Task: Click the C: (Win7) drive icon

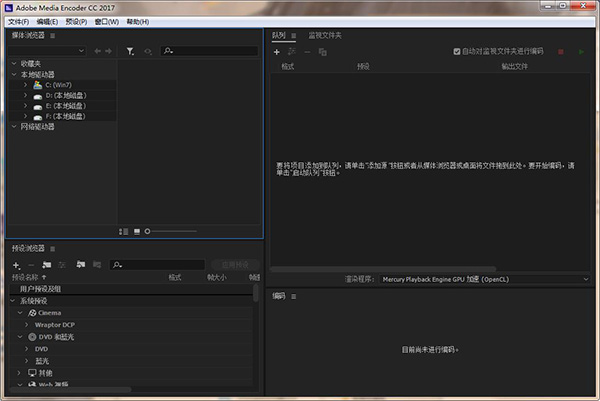Action: [x=38, y=85]
